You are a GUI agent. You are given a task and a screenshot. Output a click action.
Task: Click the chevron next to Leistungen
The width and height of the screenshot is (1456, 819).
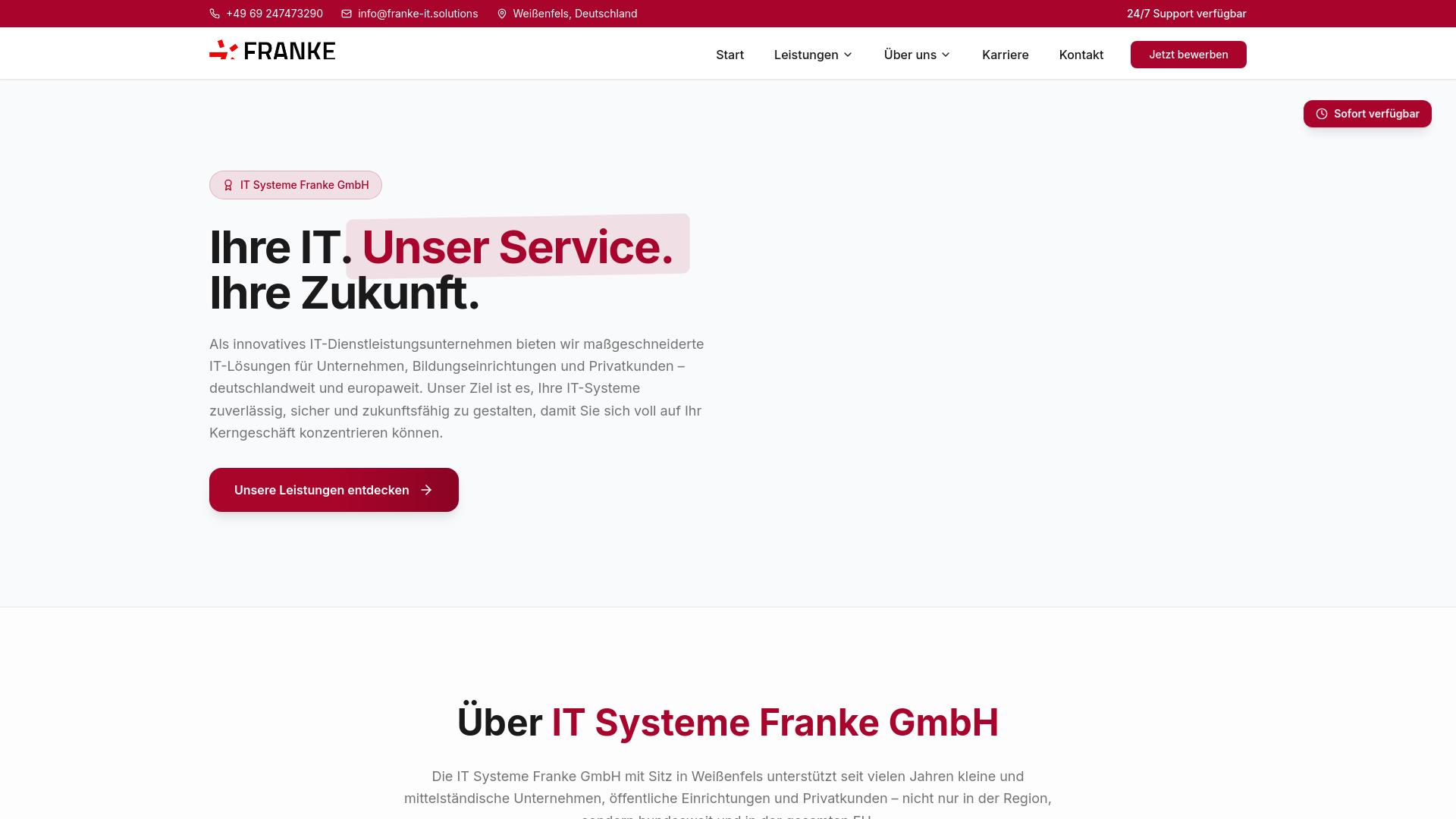(x=847, y=55)
